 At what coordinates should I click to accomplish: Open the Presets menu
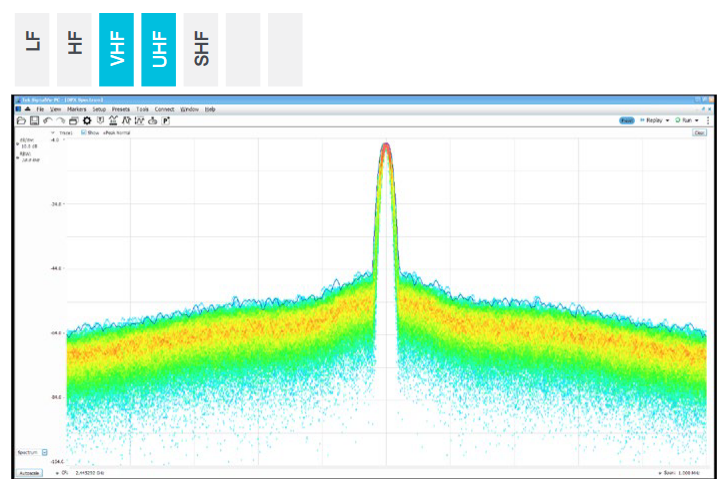tap(121, 109)
